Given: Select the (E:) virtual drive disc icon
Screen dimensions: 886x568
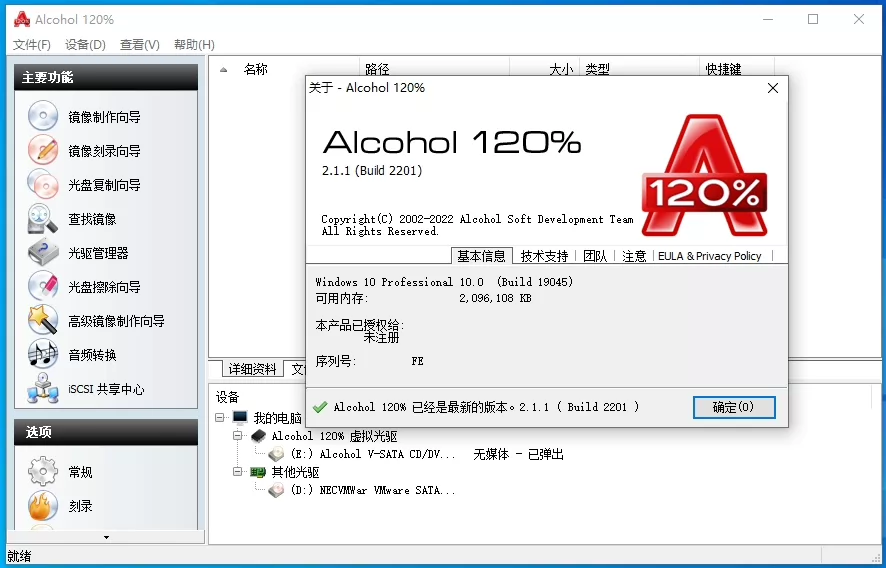Looking at the screenshot, I should [x=276, y=454].
